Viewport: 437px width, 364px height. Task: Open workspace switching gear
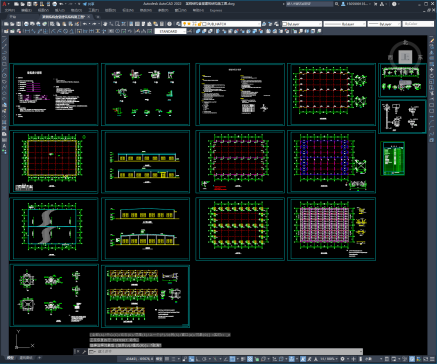coord(342,359)
